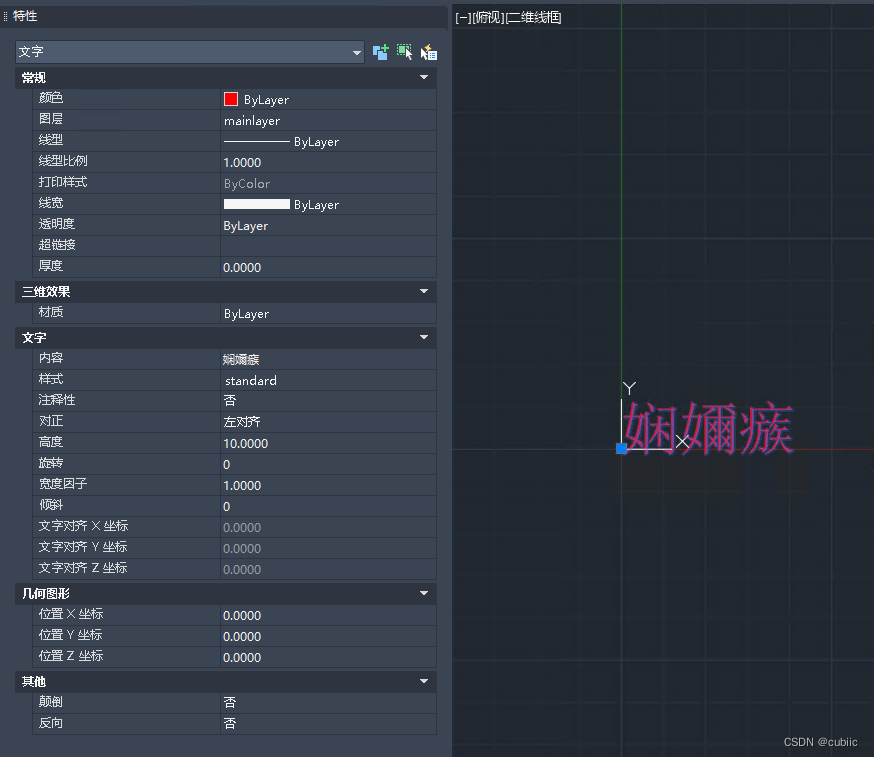Click the toggle PICKADD value icon
Screen dimensions: 874x757
380,51
